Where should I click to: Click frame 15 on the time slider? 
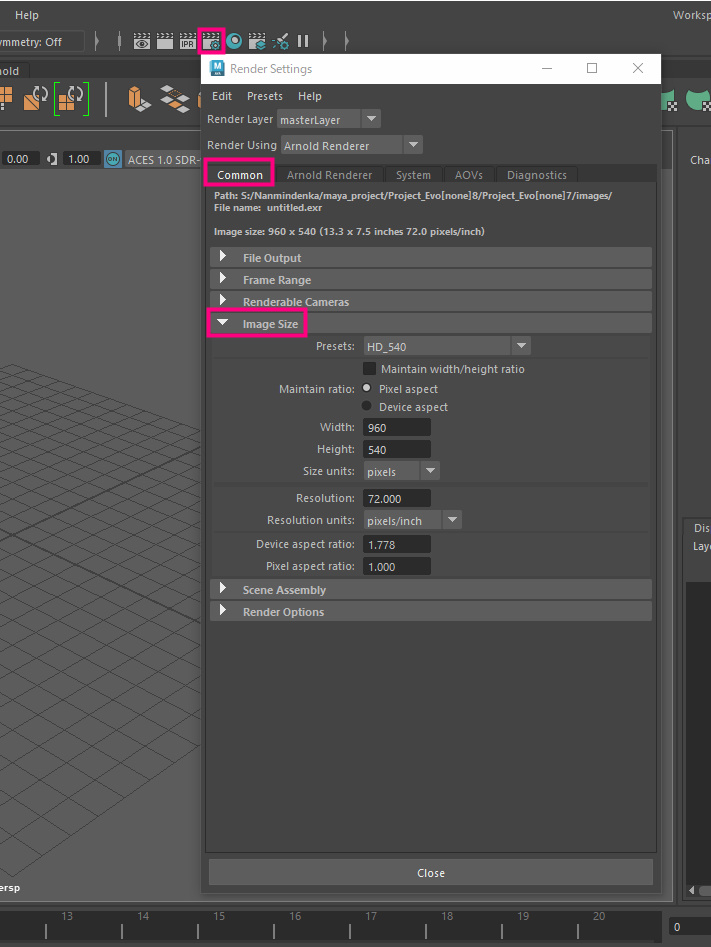click(x=219, y=916)
